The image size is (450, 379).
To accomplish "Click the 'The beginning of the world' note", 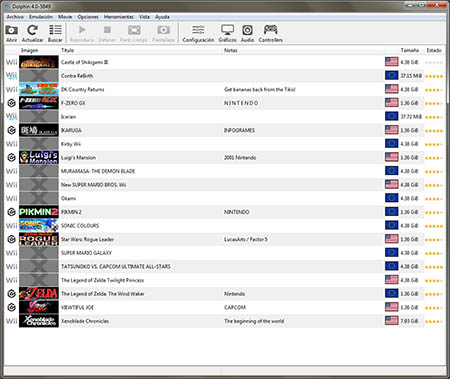I will pyautogui.click(x=254, y=321).
